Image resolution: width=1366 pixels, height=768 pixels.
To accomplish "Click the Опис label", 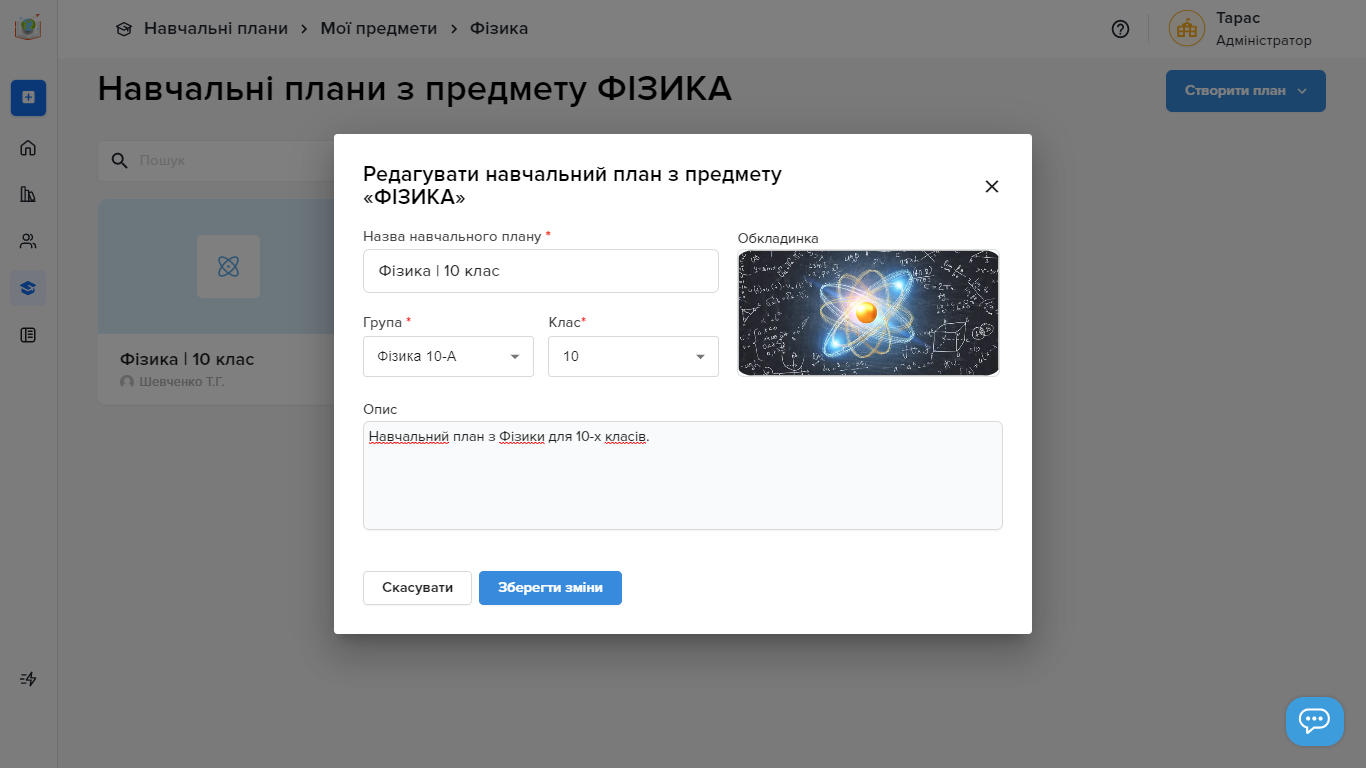I will pos(380,409).
